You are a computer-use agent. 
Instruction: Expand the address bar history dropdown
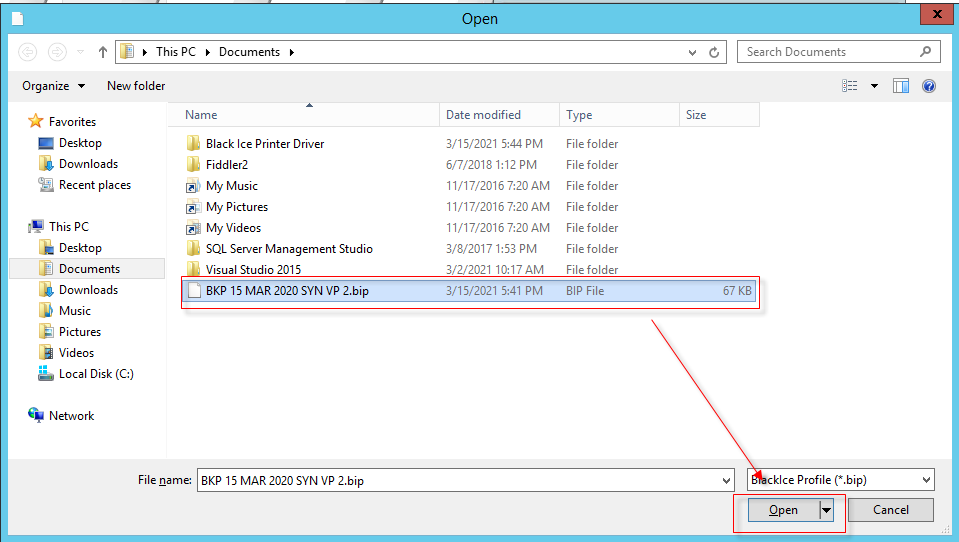[692, 53]
